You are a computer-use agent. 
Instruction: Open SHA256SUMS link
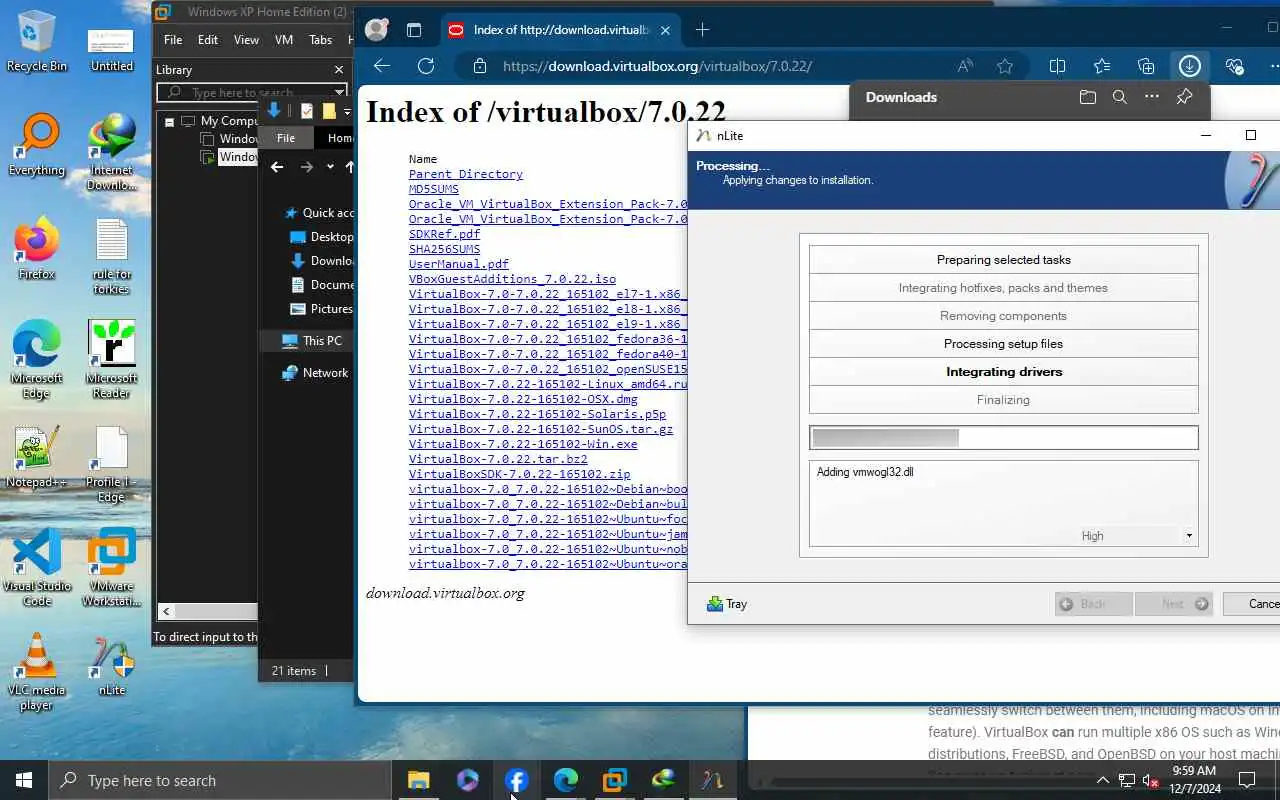(x=444, y=249)
